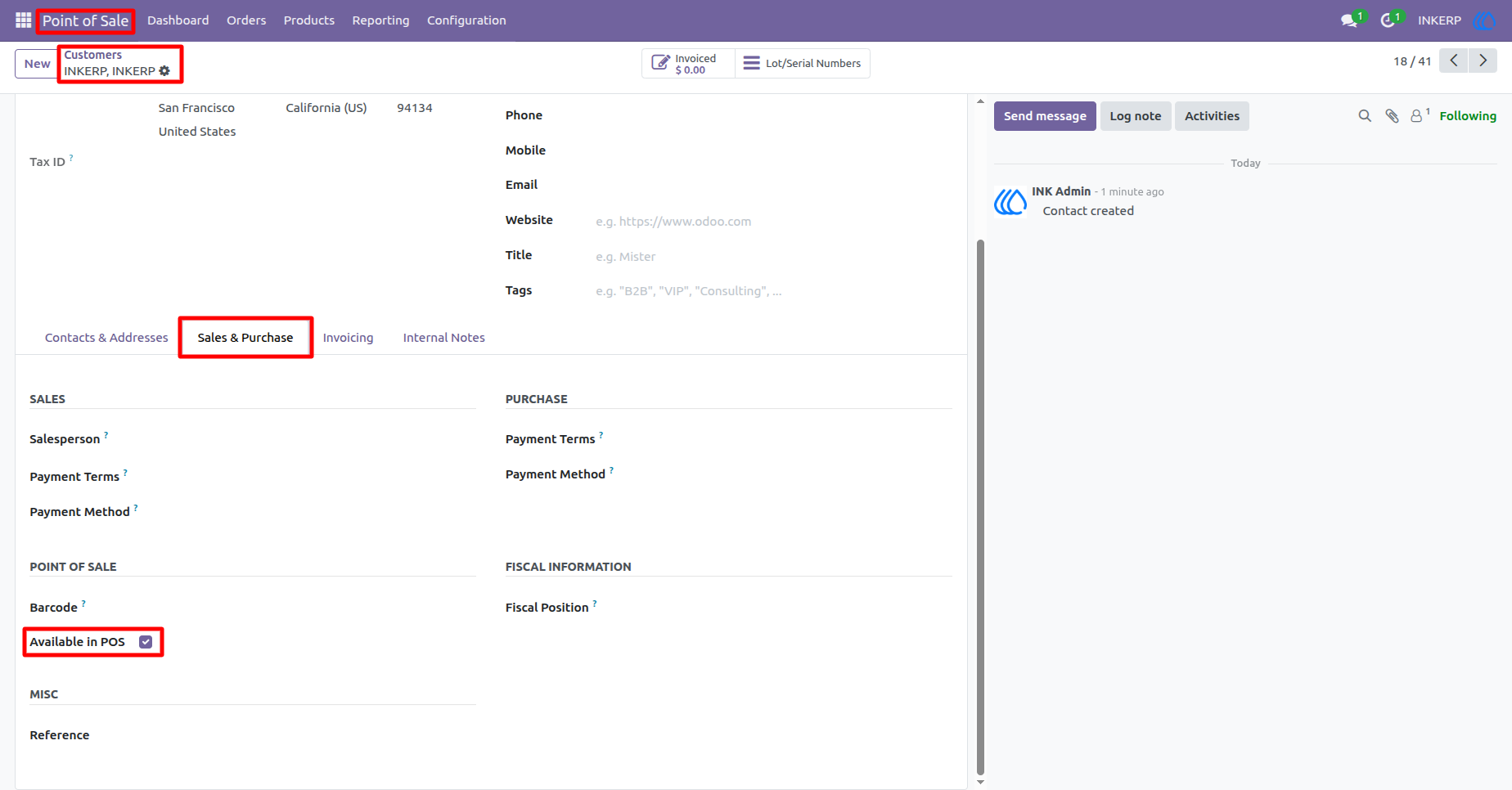
Task: Toggle the Following status
Action: coord(1468,116)
